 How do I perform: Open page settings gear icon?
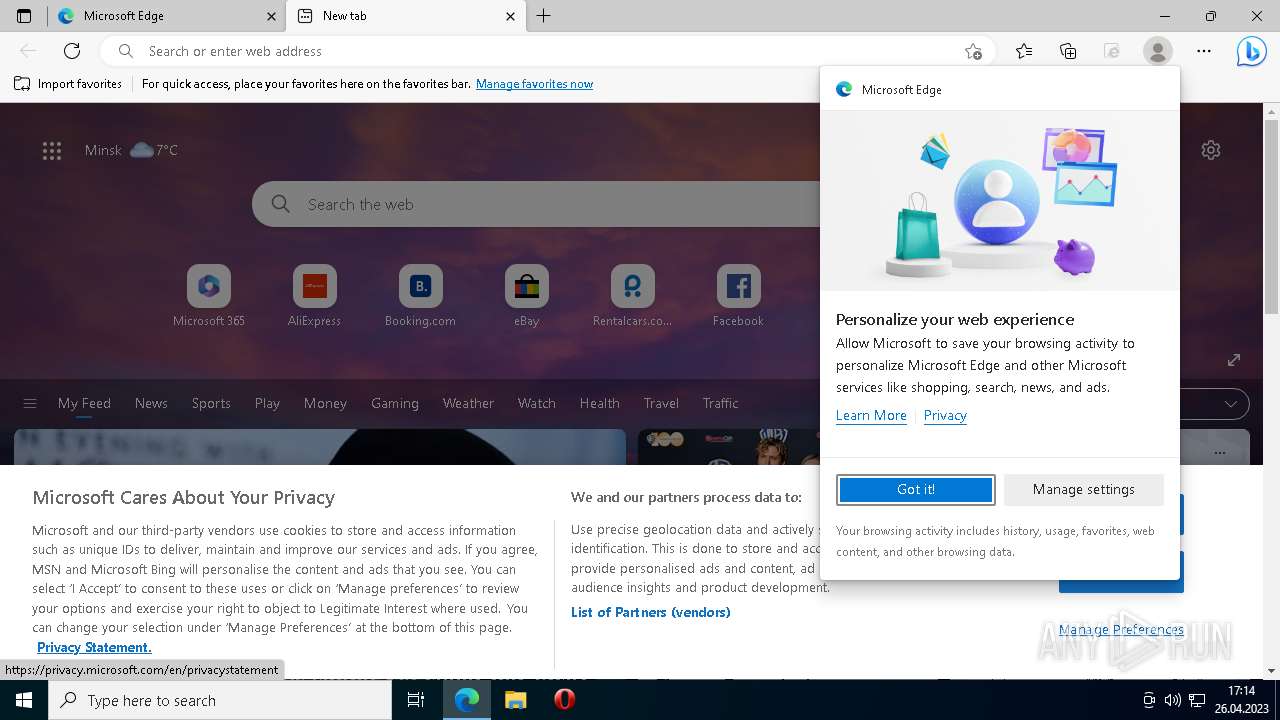pos(1211,150)
